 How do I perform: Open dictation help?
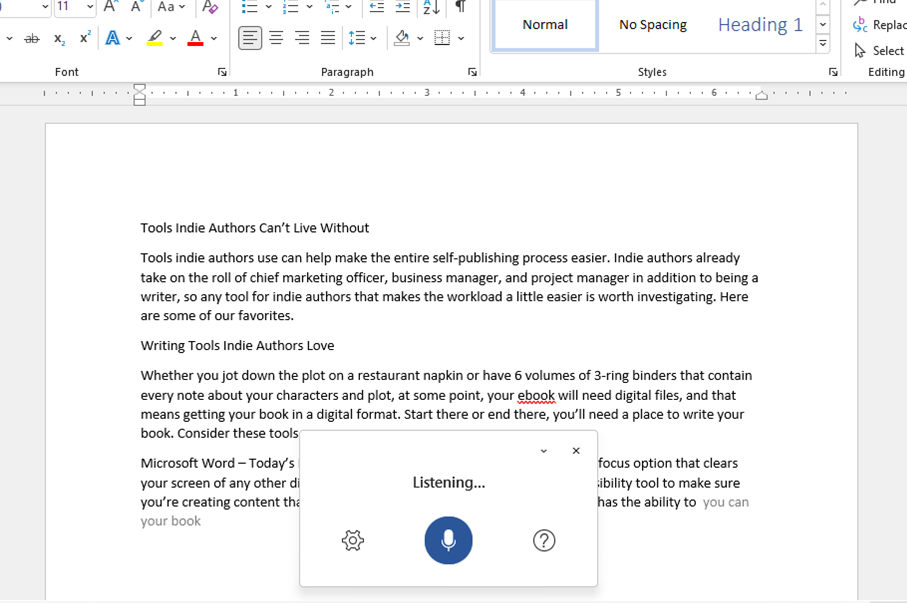click(544, 541)
